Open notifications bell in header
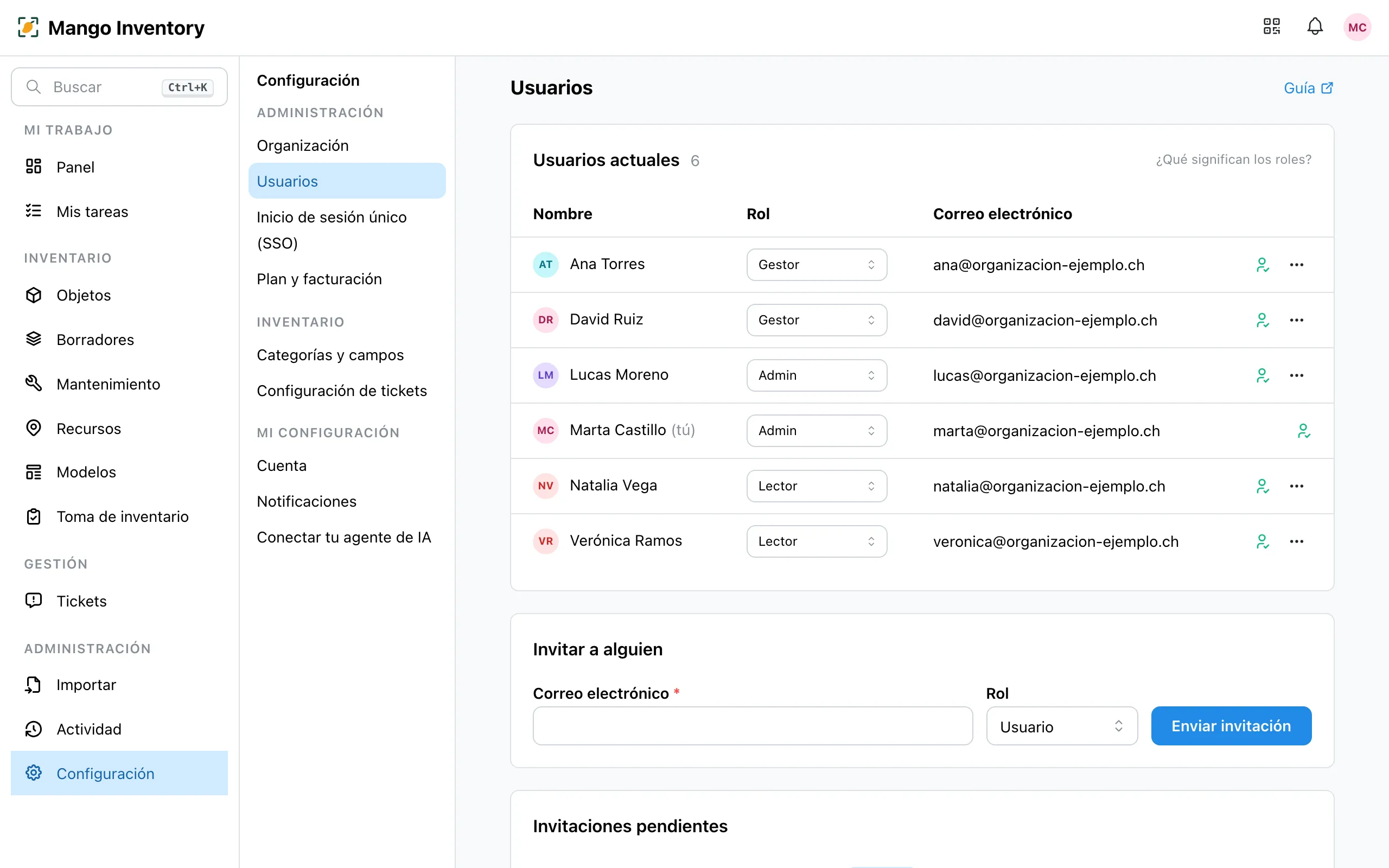 [1315, 27]
